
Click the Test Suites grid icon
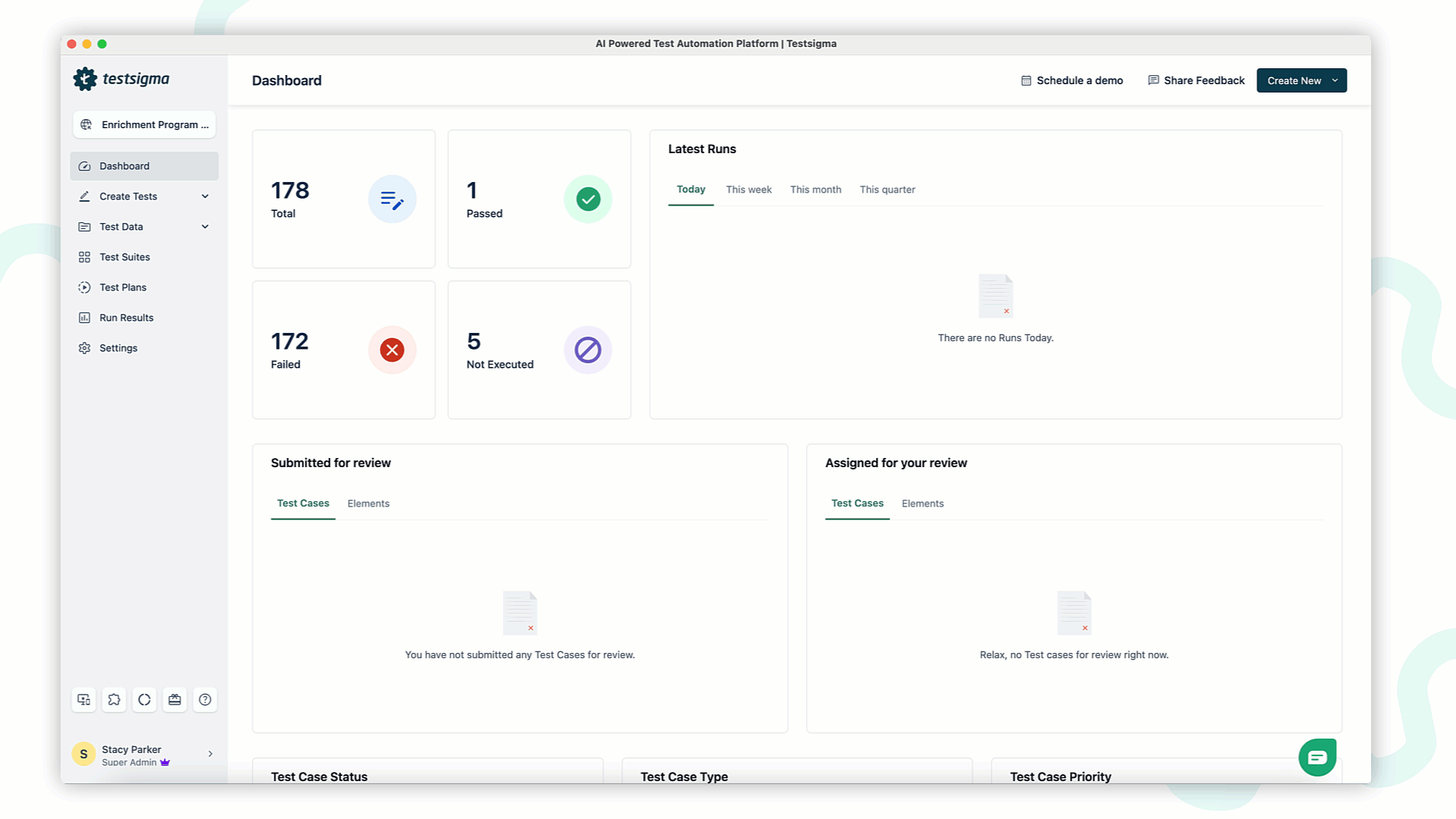point(84,257)
